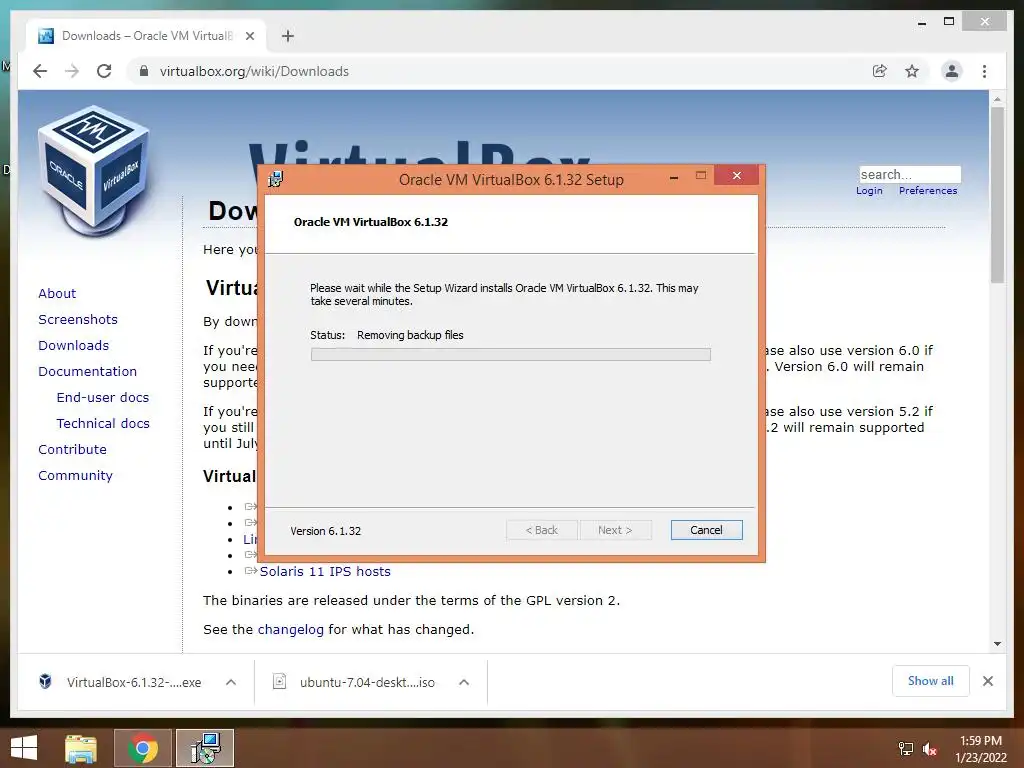Viewport: 1024px width, 768px height.
Task: Show all downloads
Action: click(x=931, y=681)
